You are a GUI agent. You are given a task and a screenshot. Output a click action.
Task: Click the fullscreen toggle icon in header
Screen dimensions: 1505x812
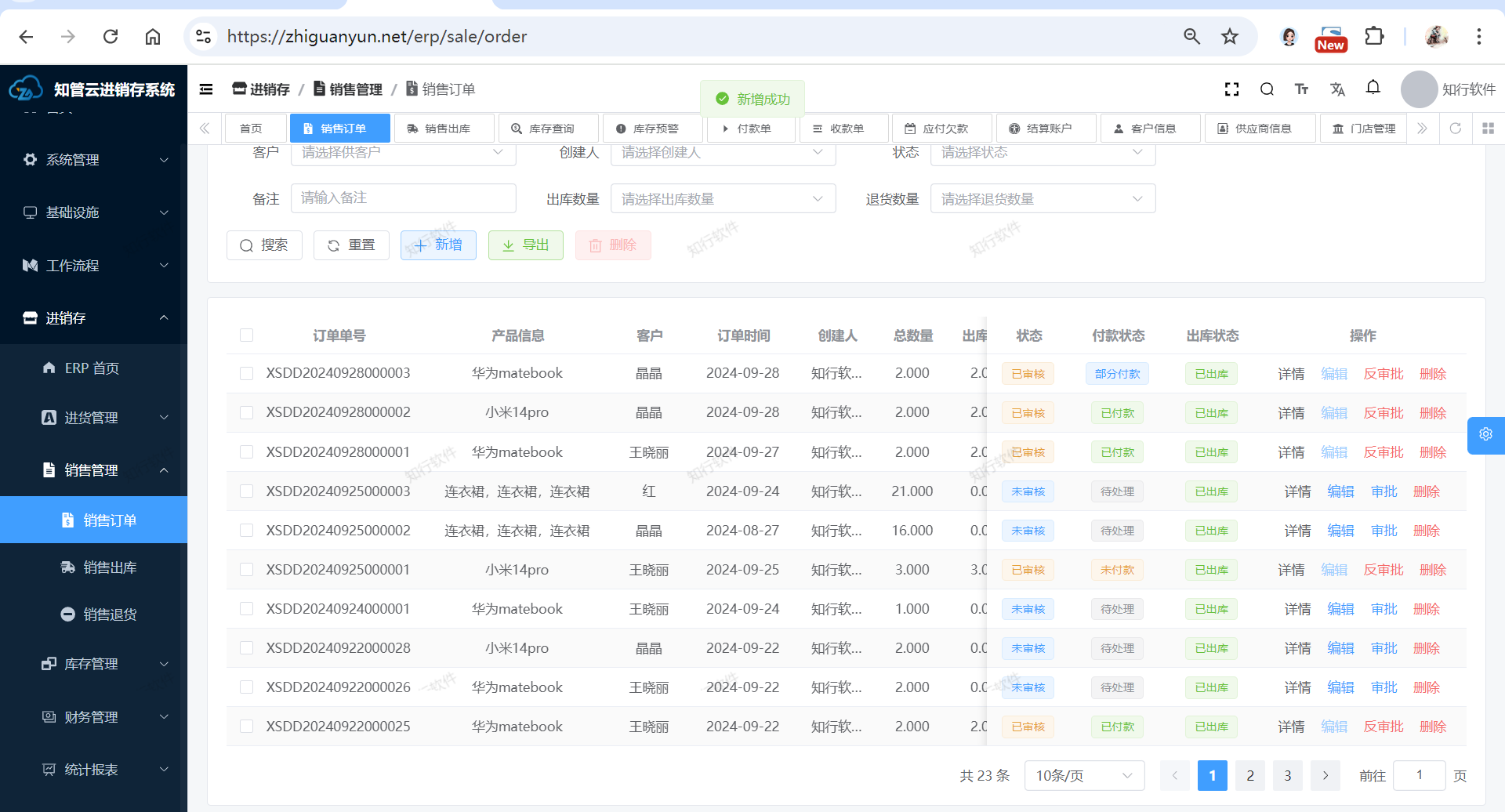pos(1231,89)
